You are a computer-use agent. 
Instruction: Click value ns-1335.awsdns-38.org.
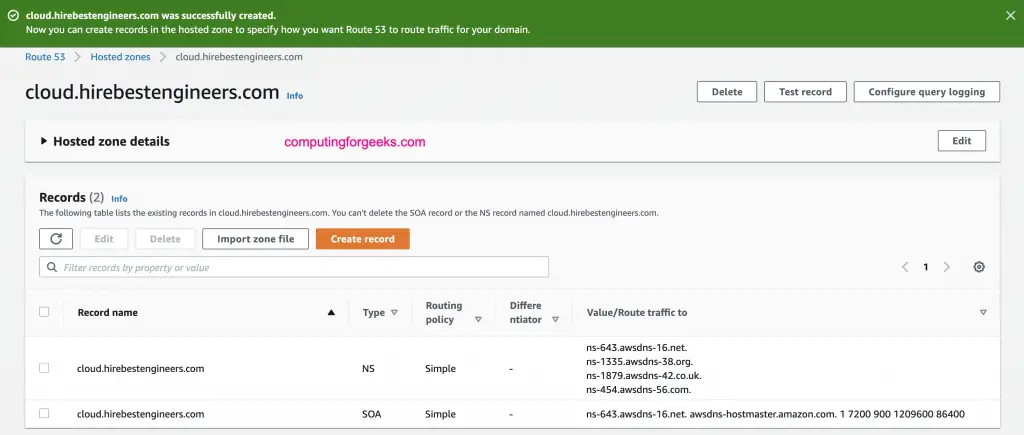coord(639,361)
